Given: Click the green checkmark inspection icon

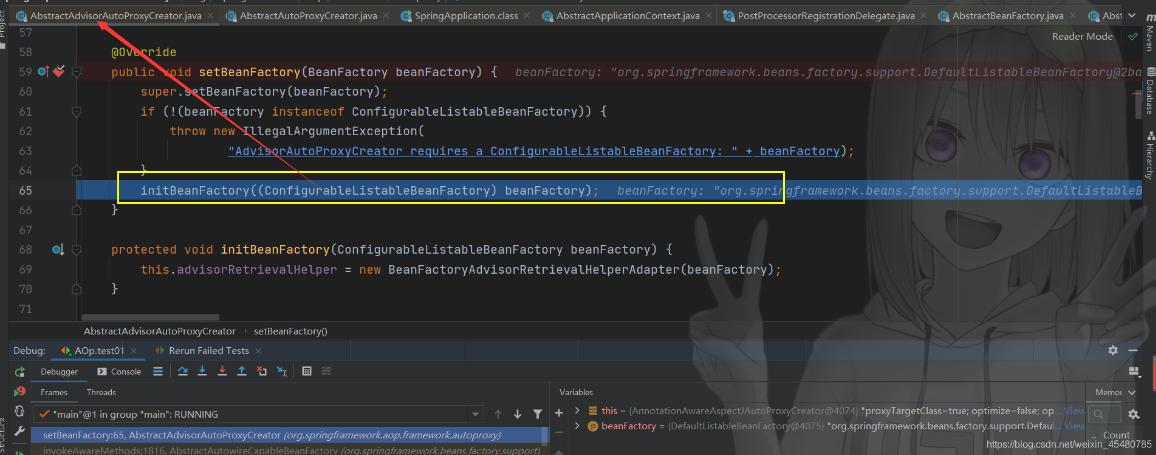Looking at the screenshot, I should pos(1132,36).
